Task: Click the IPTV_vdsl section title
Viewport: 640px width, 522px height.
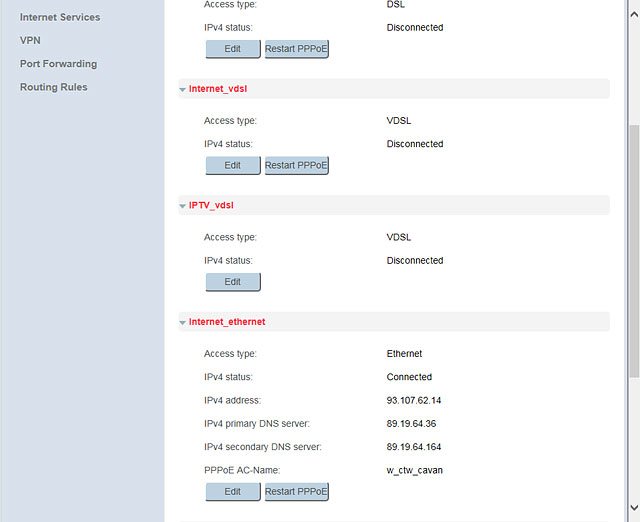Action: pyautogui.click(x=211, y=205)
